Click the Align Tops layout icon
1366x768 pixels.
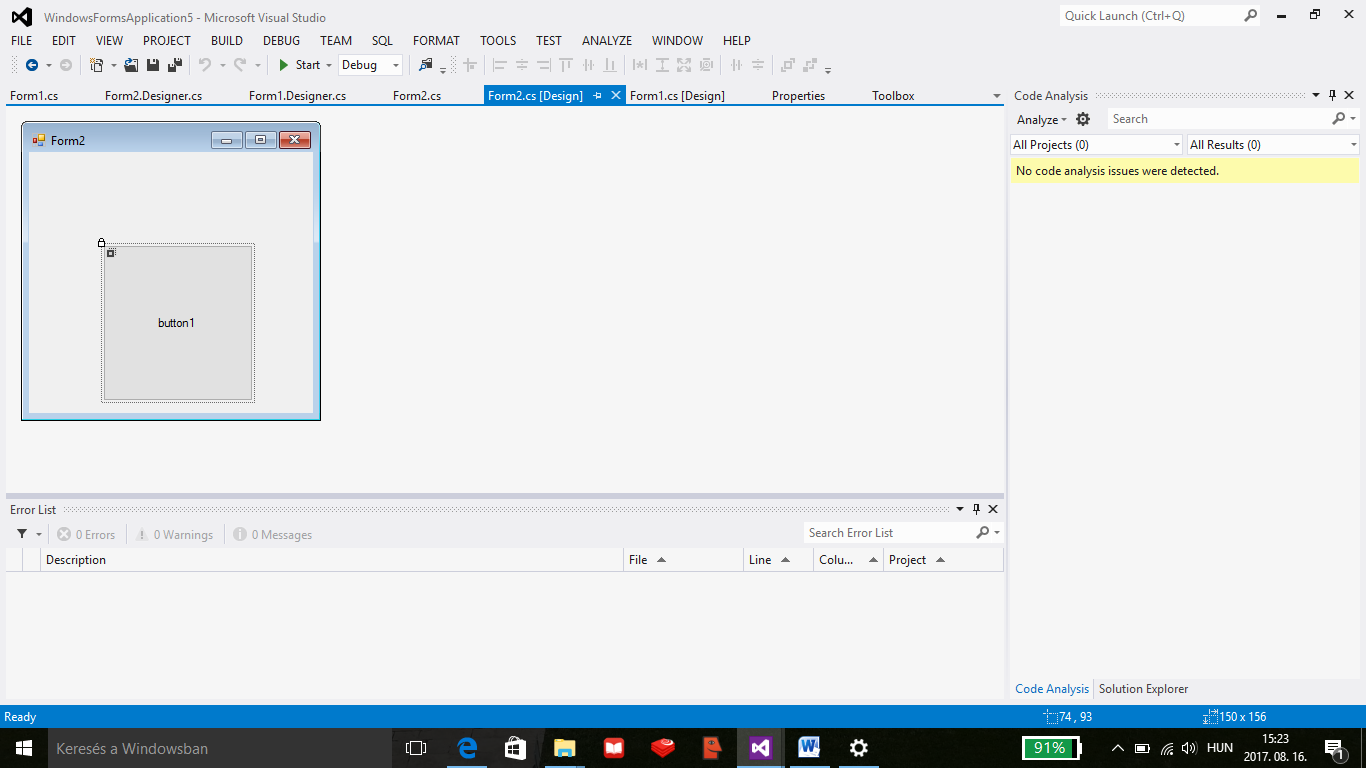click(x=566, y=65)
